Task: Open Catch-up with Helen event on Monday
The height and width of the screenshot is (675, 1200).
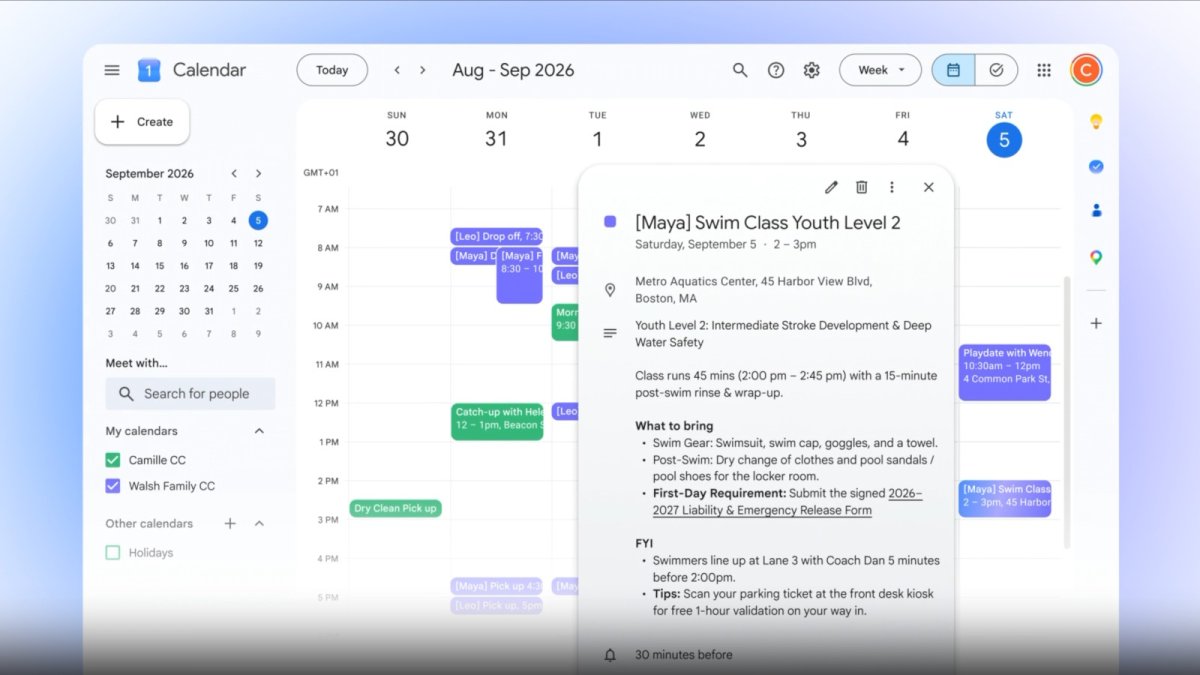Action: pos(497,422)
